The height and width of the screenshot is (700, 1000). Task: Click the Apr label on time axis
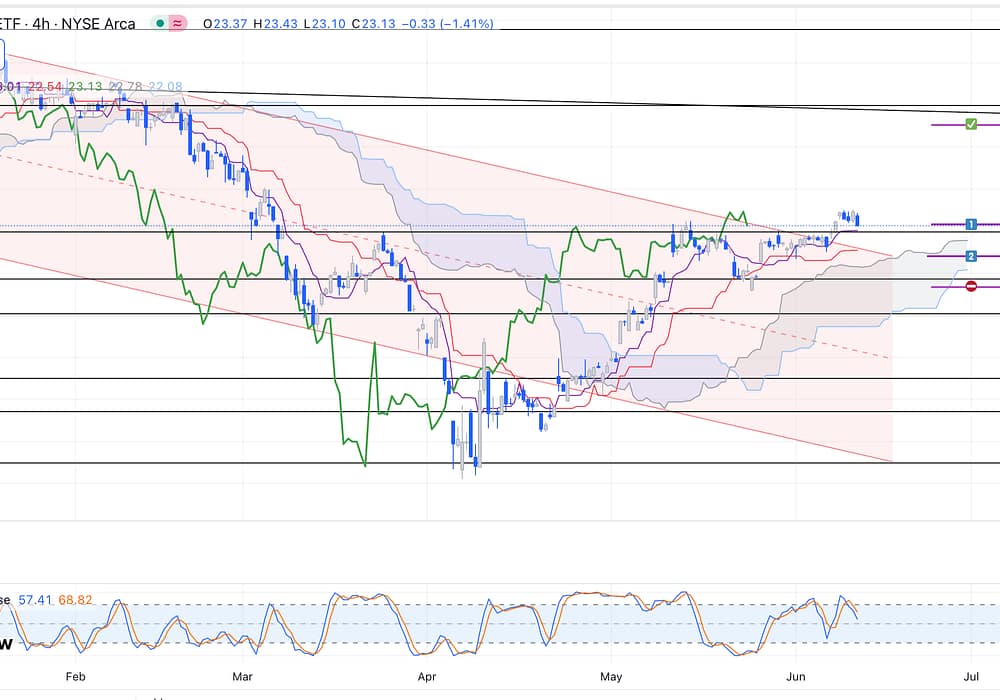click(427, 676)
